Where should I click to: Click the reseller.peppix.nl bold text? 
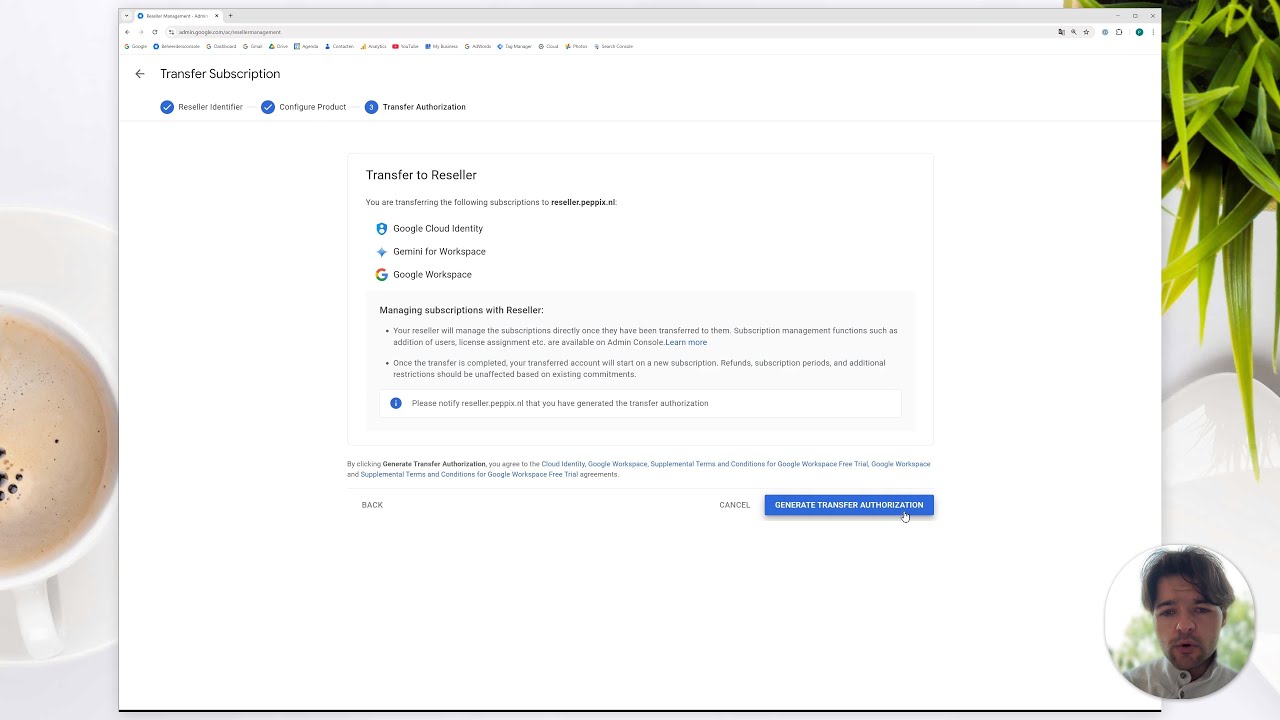(x=583, y=202)
